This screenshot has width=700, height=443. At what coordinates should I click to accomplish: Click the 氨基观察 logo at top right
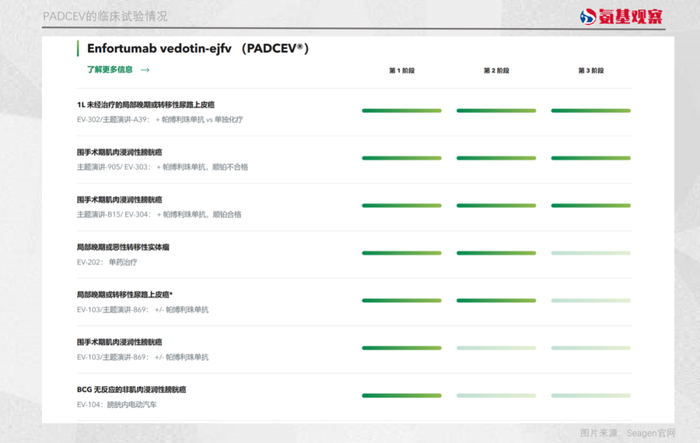[x=621, y=17]
